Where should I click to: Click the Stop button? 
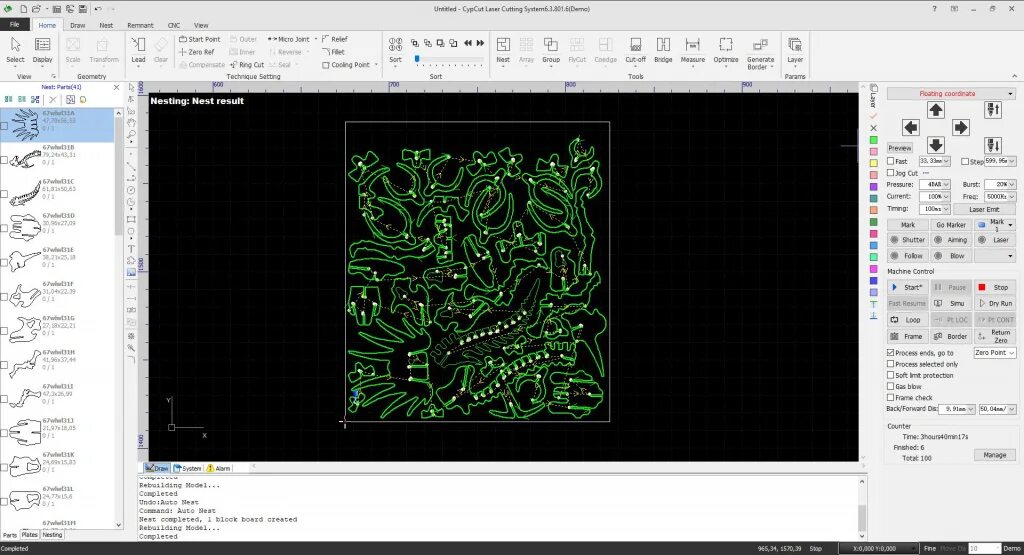coord(995,287)
